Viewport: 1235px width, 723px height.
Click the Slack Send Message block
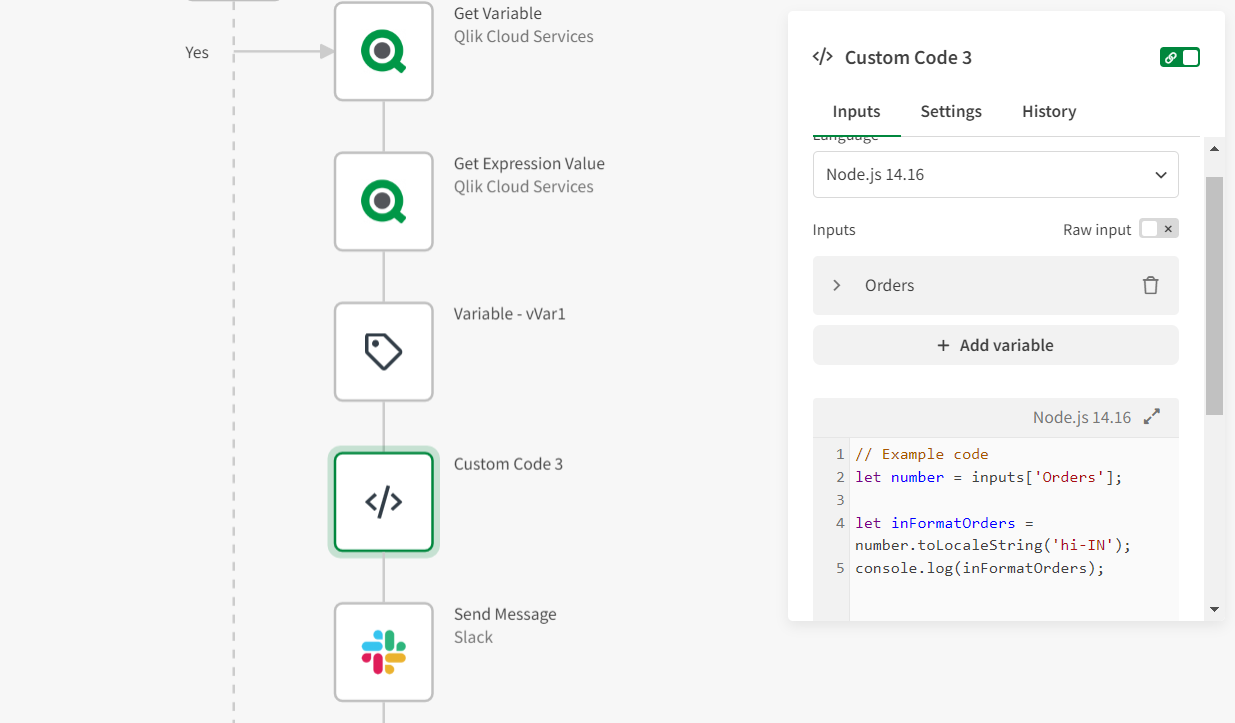(x=383, y=652)
